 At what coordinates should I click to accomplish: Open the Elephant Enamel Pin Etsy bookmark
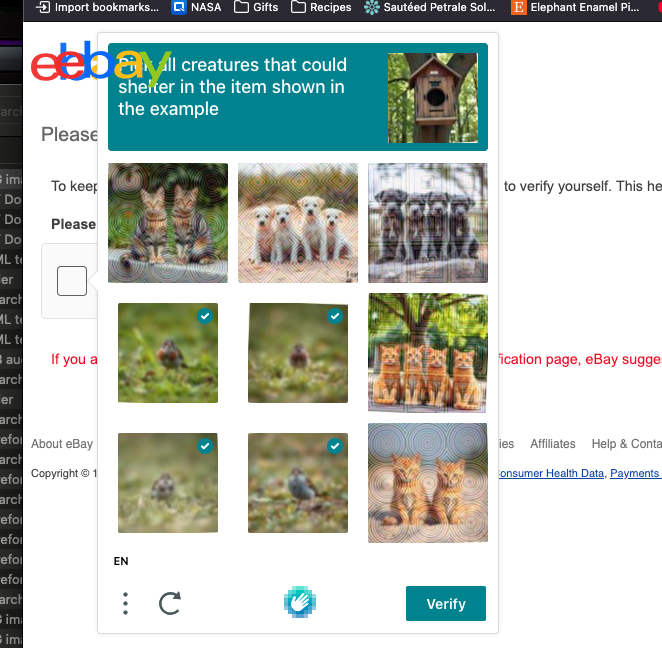click(575, 7)
